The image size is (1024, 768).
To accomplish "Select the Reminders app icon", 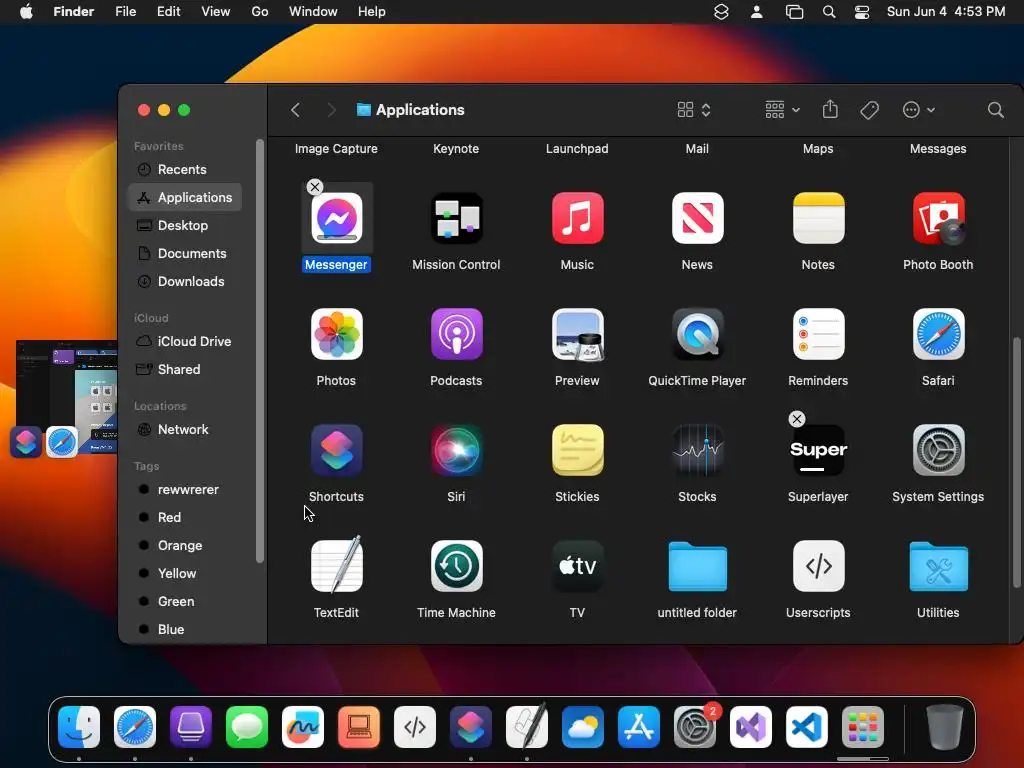I will pos(818,334).
